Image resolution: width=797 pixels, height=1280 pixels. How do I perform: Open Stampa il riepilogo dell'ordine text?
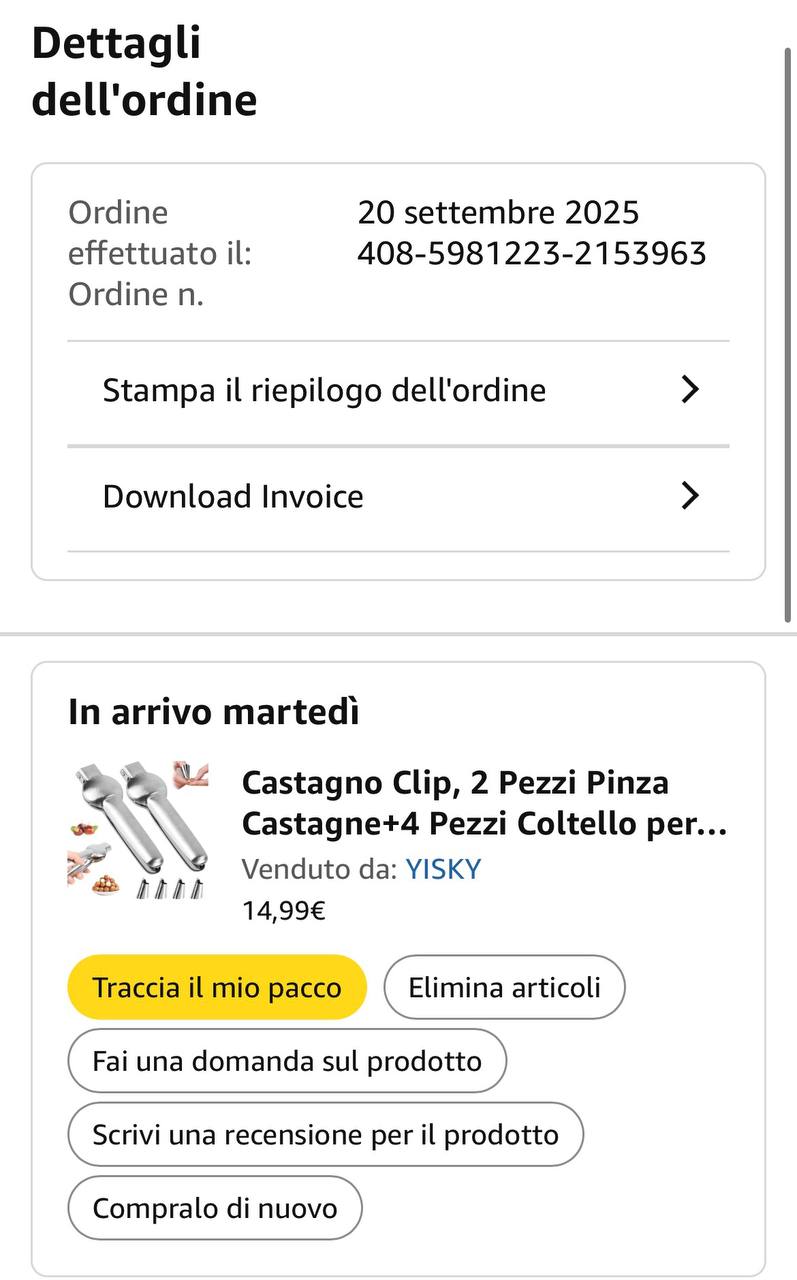pyautogui.click(x=324, y=390)
